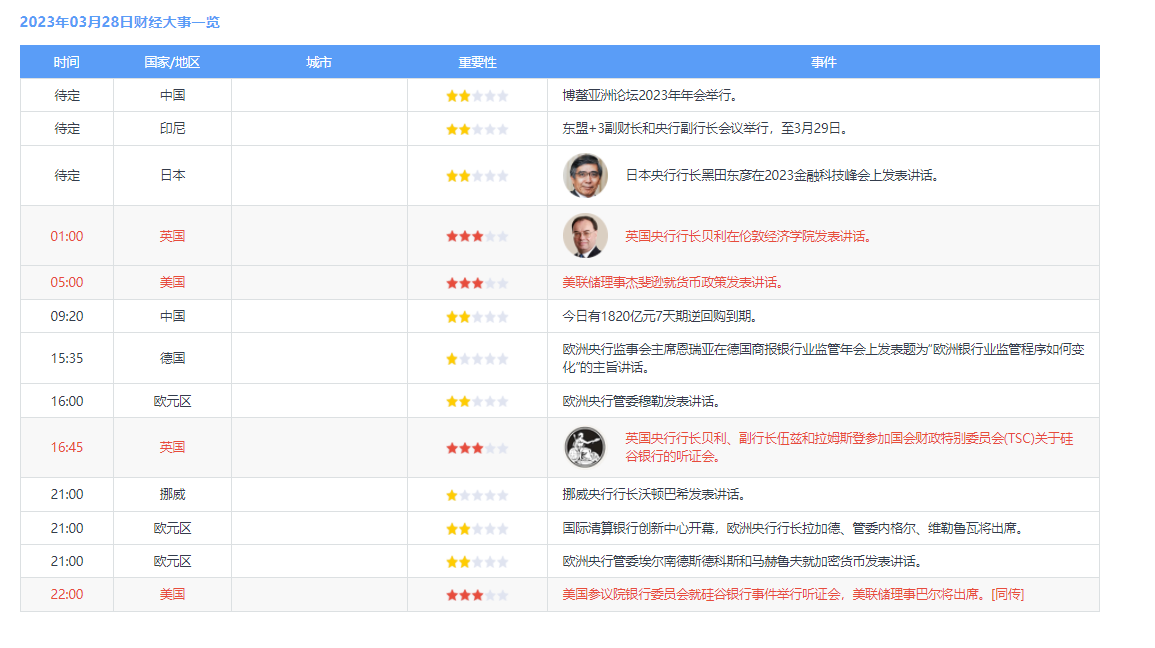Screen dimensions: 1155x648
Task: Click 欧元区 in the 16:00 row
Action: [172, 401]
